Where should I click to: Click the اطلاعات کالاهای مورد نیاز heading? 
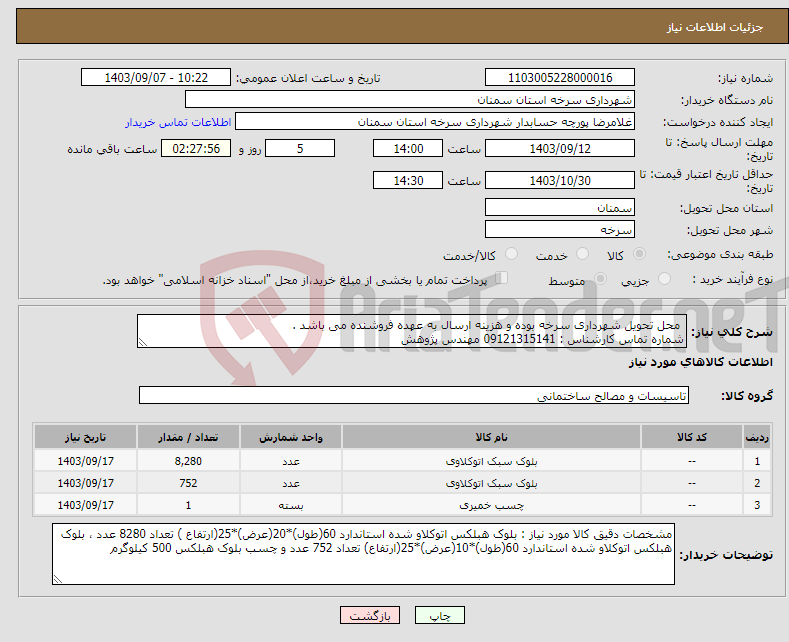tap(700, 362)
